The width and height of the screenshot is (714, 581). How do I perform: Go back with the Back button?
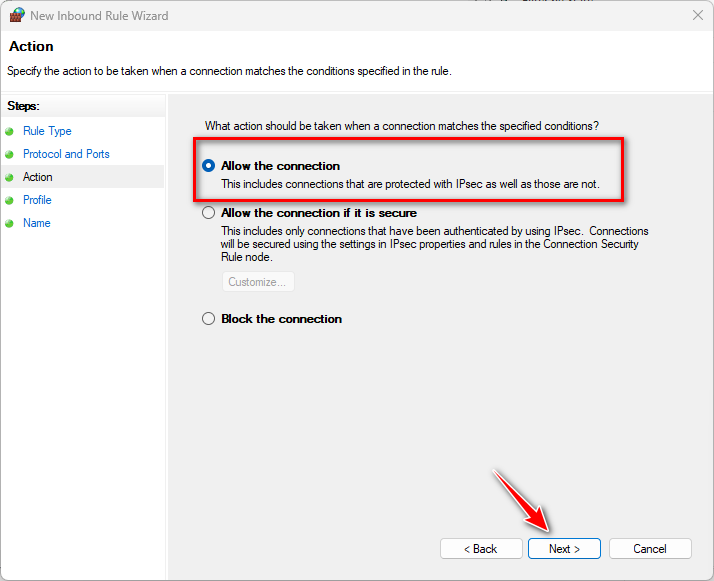point(481,549)
